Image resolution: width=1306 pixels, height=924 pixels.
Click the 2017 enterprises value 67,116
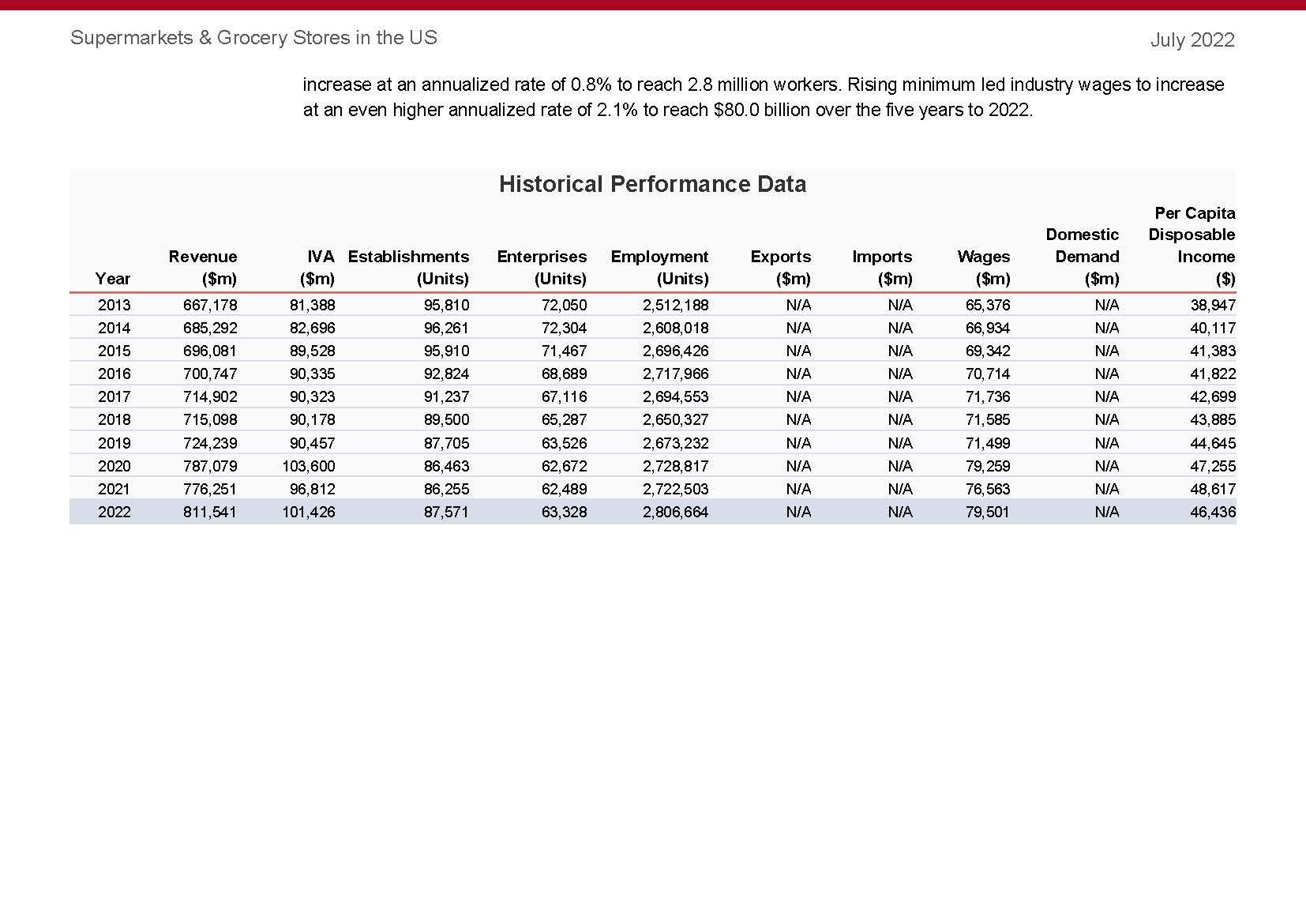click(564, 396)
